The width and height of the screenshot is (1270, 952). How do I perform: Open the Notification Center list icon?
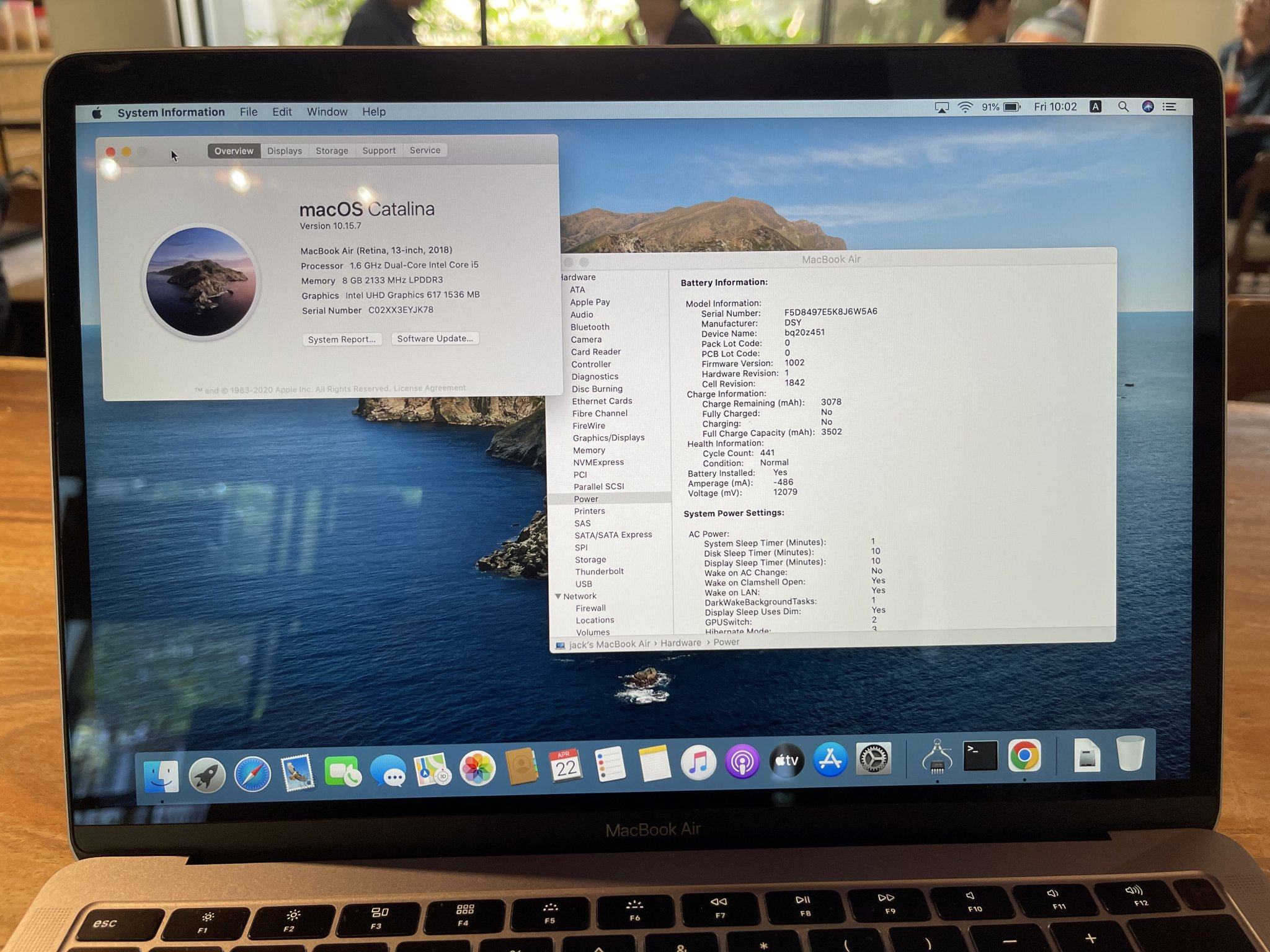pos(1170,107)
